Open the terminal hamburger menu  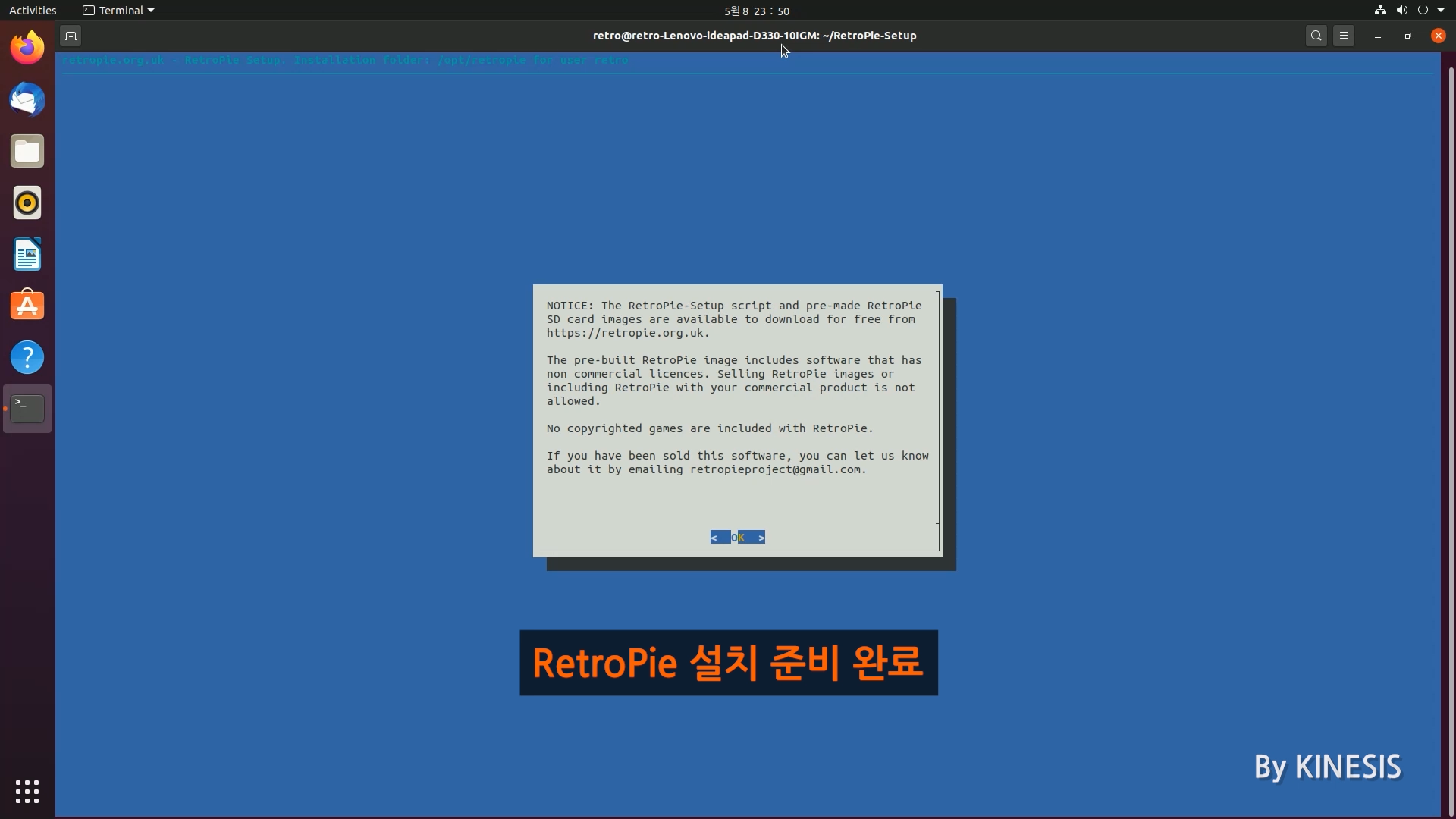point(1344,36)
